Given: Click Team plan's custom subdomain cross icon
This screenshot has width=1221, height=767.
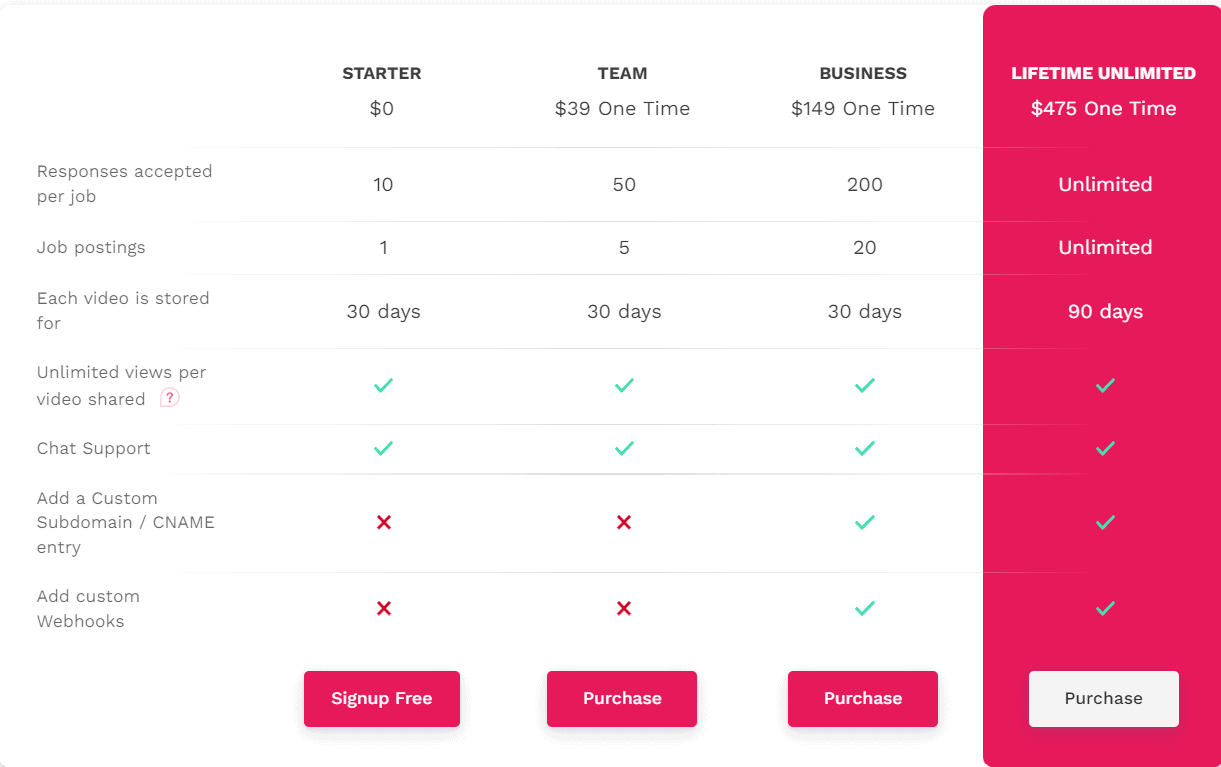Looking at the screenshot, I should [x=624, y=522].
